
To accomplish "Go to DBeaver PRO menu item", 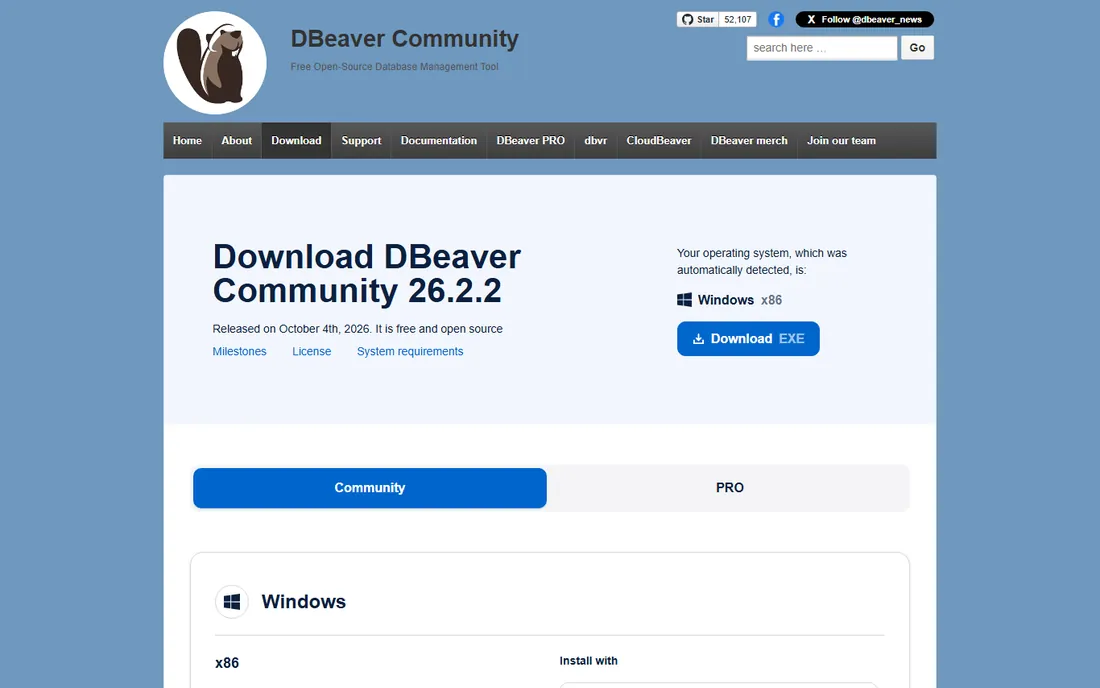I will [530, 140].
